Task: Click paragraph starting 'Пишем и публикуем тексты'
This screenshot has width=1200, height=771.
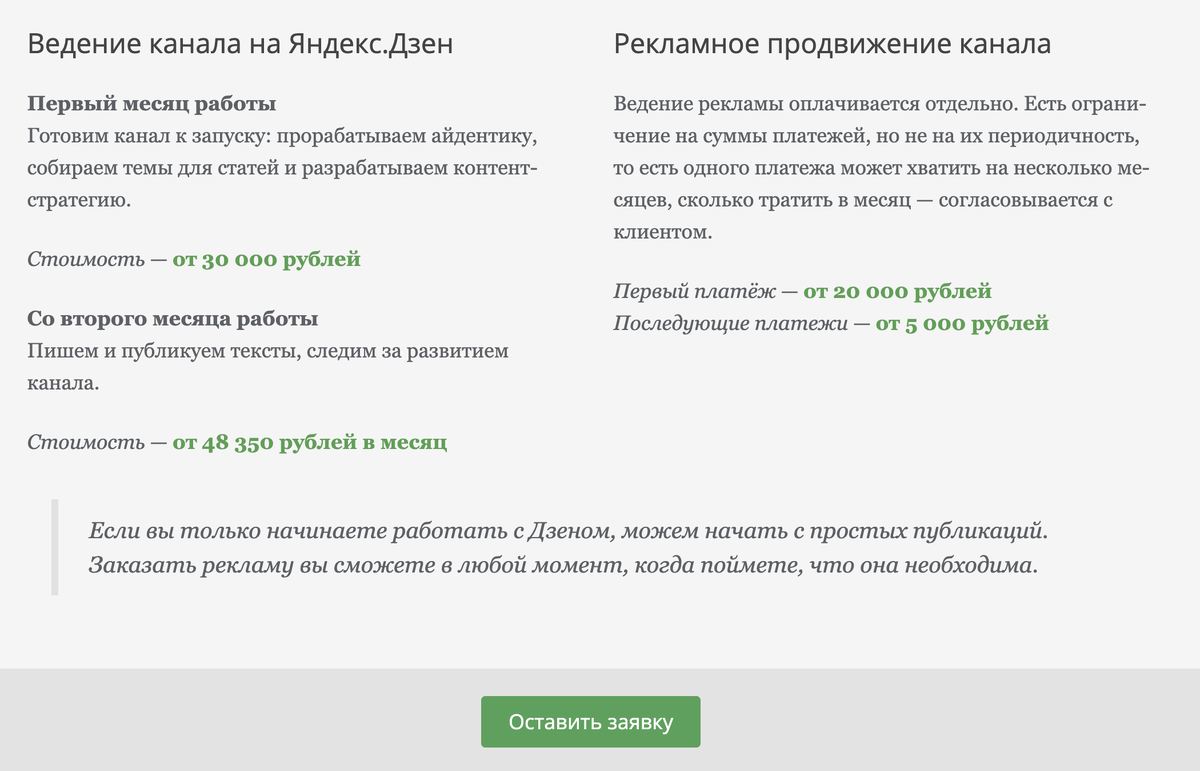Action: point(268,367)
